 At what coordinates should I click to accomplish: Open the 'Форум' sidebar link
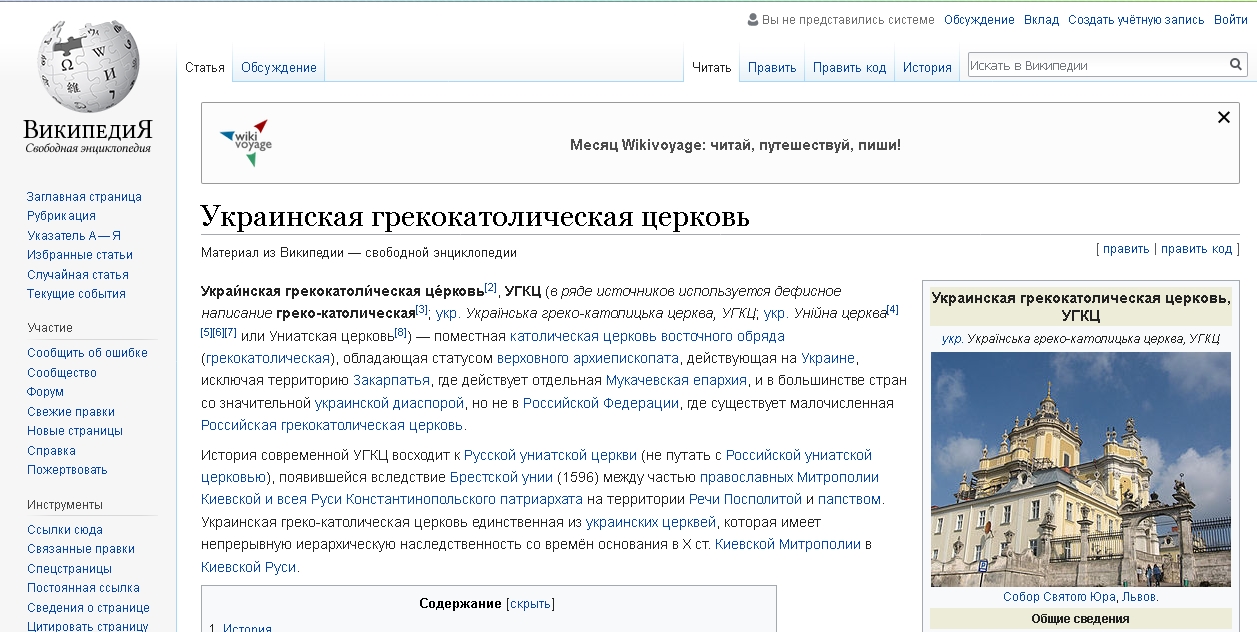(45, 392)
